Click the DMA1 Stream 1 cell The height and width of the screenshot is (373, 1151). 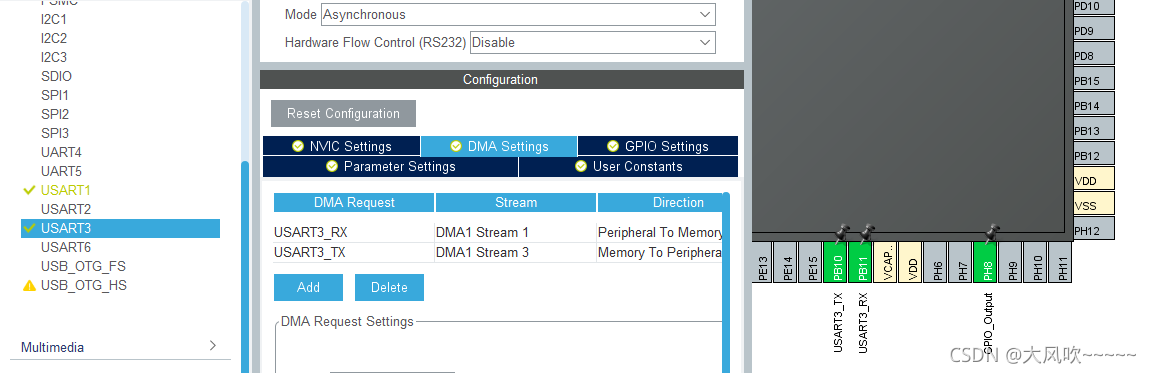coord(515,233)
